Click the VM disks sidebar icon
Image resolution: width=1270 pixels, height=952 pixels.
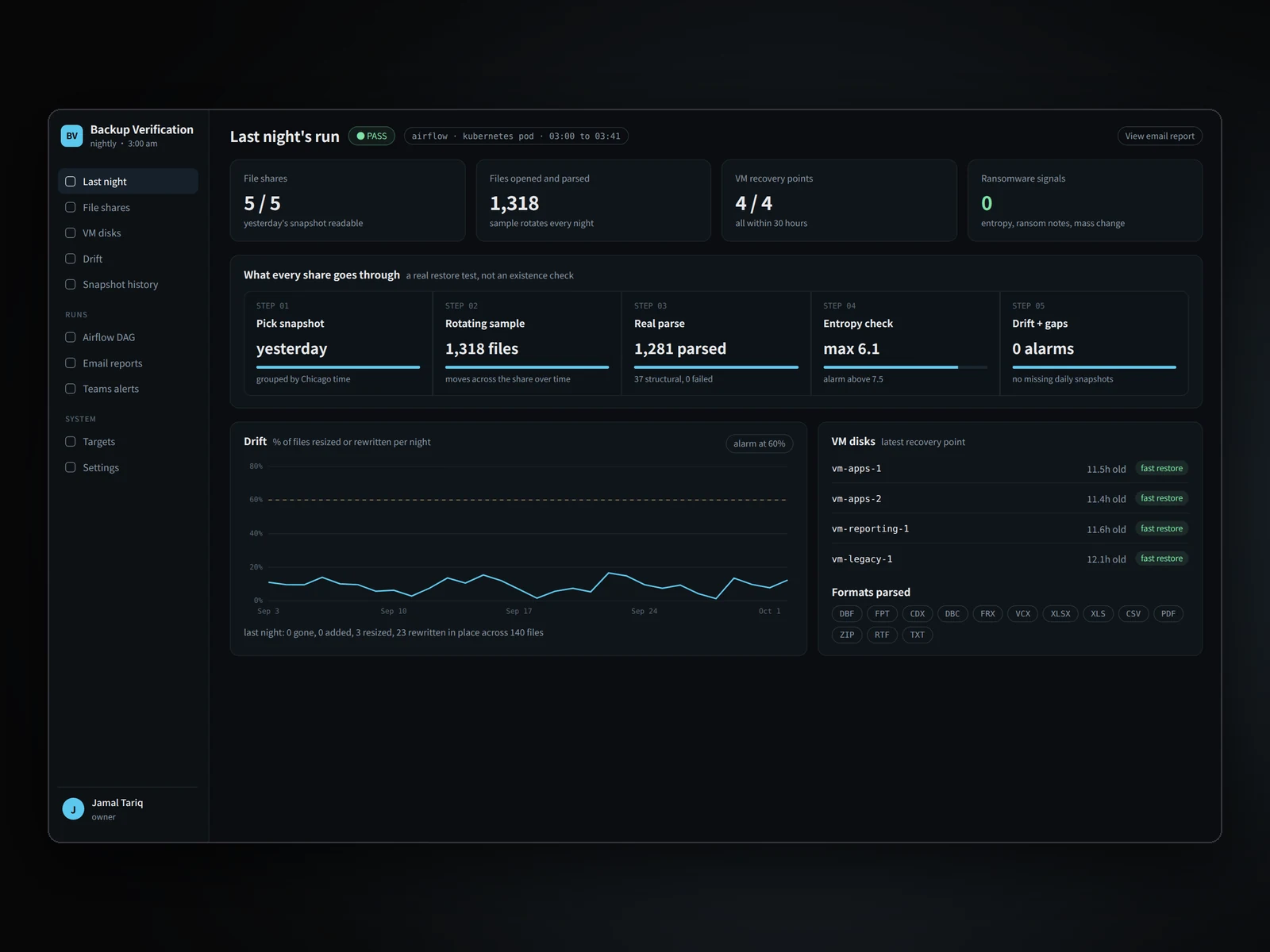71,233
